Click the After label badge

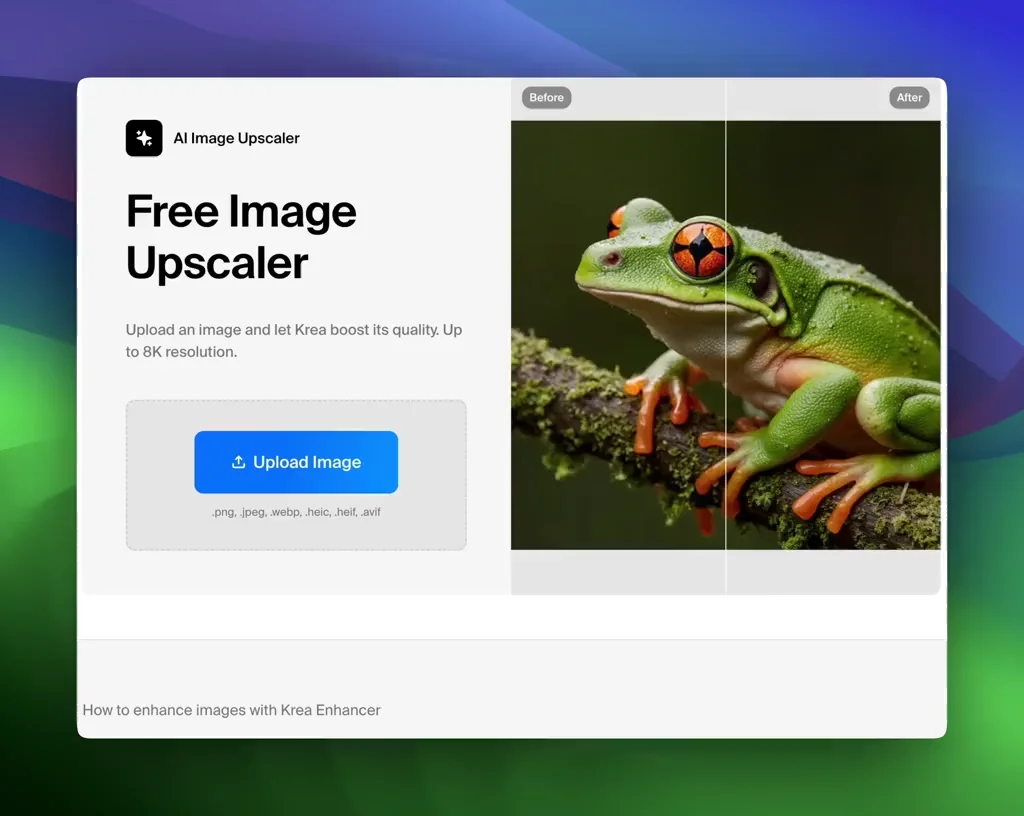pyautogui.click(x=909, y=97)
